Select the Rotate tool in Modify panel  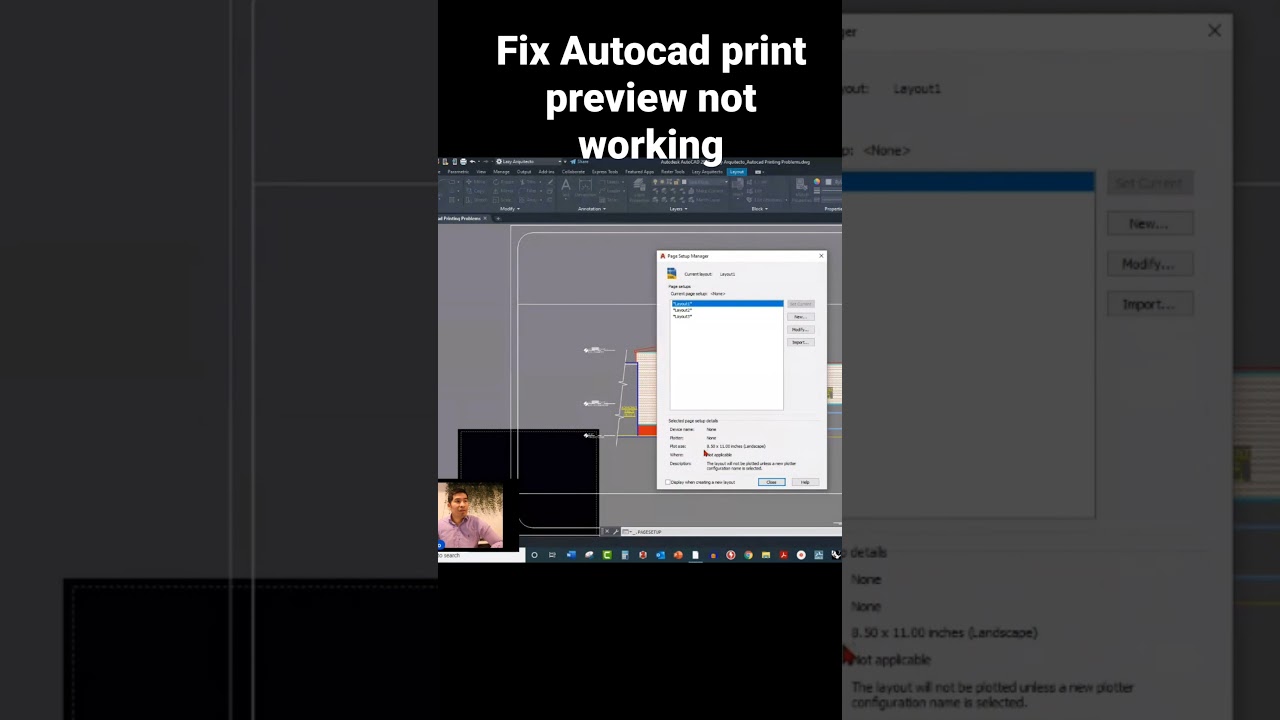(x=503, y=182)
